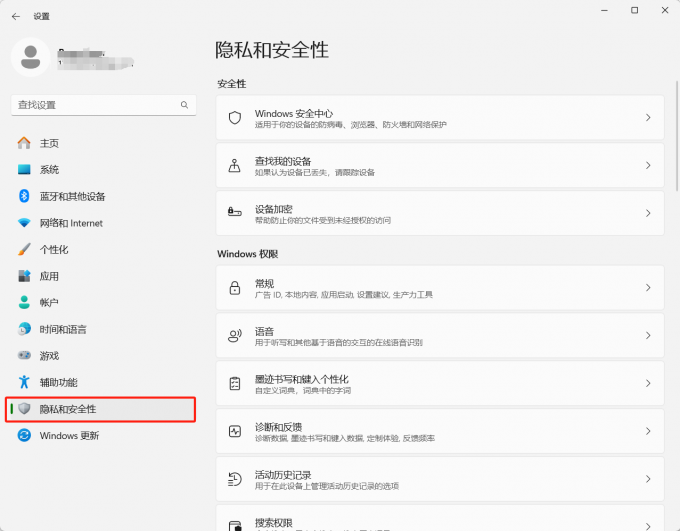Open 常规 title text
Screen dimensions: 680x531
coord(264,284)
